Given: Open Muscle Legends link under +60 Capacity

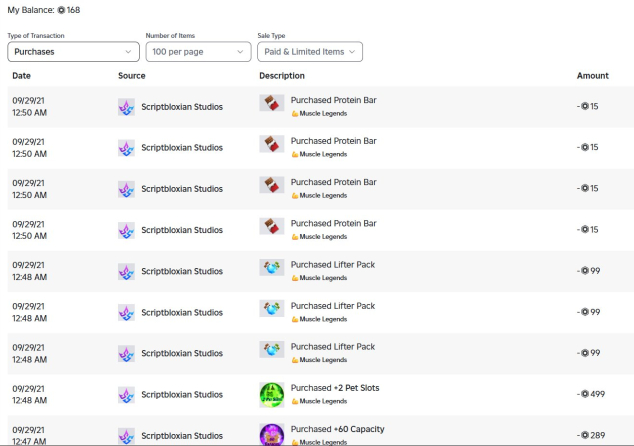Looking at the screenshot, I should (323, 442).
